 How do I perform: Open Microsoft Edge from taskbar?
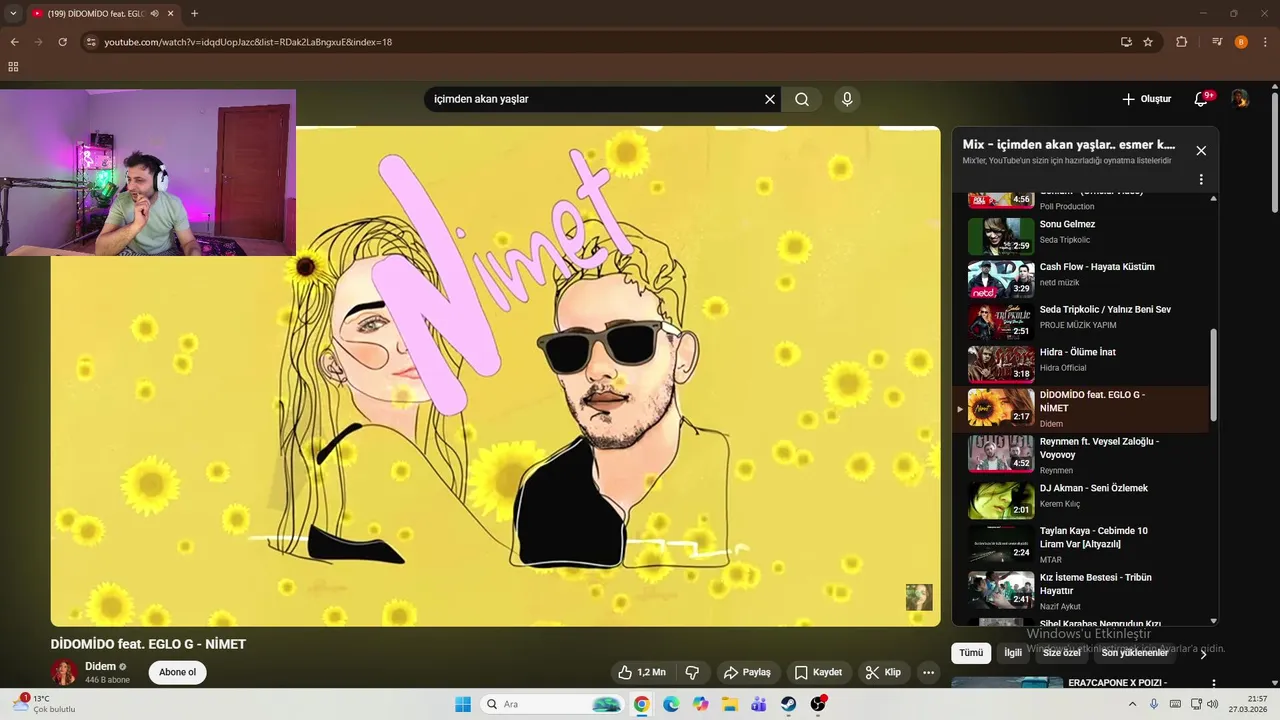[671, 704]
